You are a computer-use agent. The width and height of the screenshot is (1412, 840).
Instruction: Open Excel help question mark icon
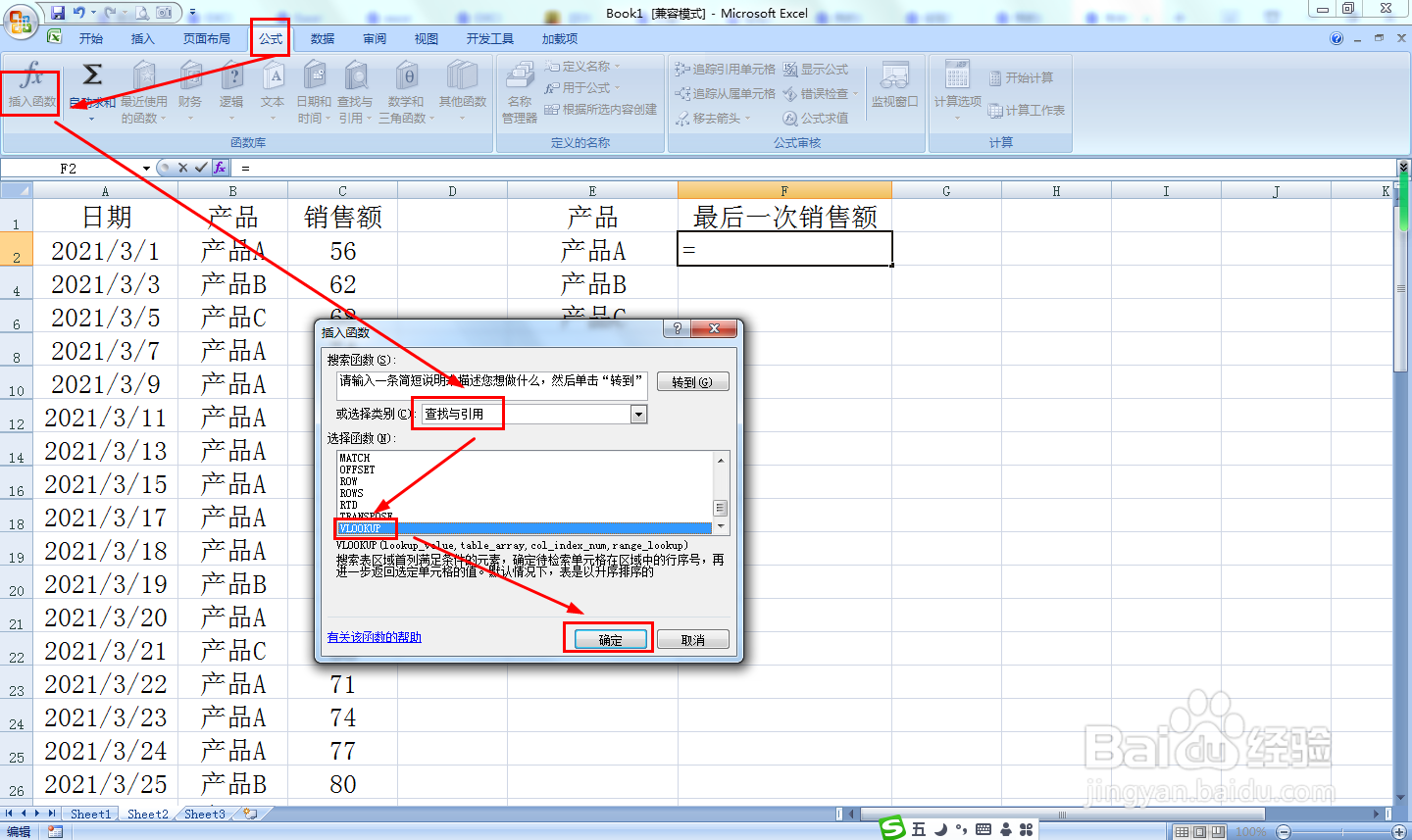pyautogui.click(x=1336, y=38)
